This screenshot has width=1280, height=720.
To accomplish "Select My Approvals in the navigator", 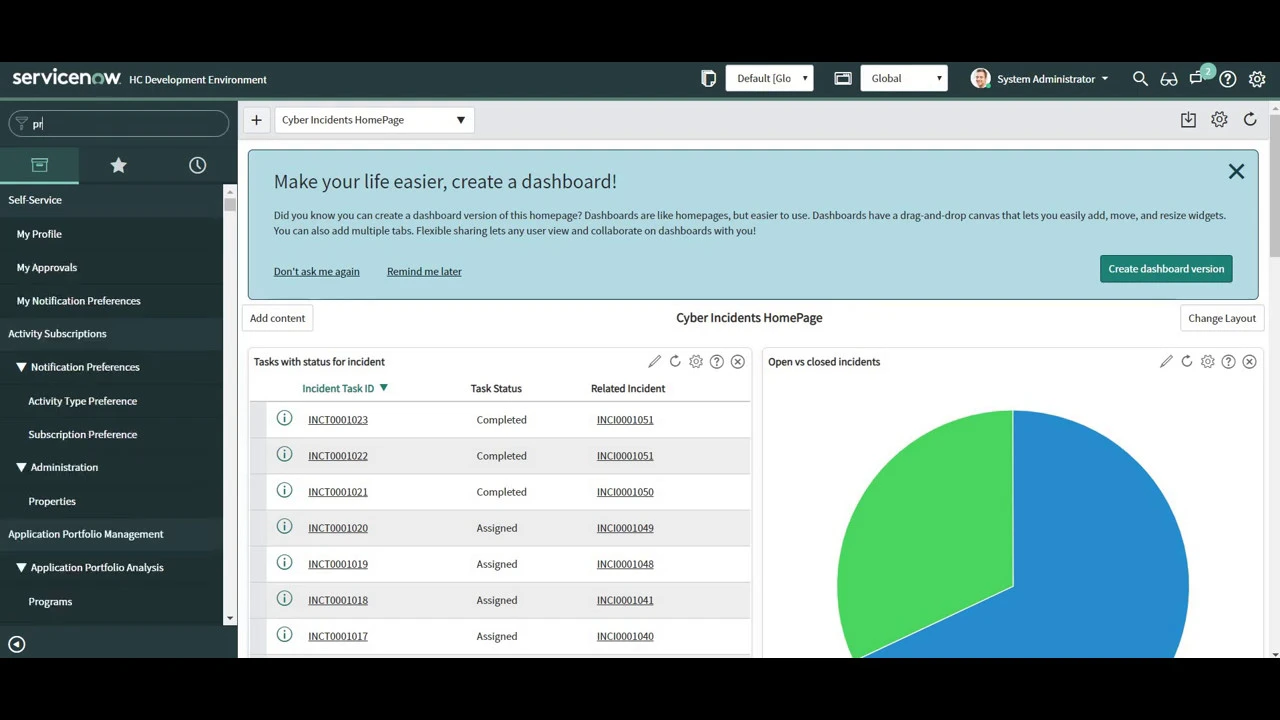I will pyautogui.click(x=47, y=267).
